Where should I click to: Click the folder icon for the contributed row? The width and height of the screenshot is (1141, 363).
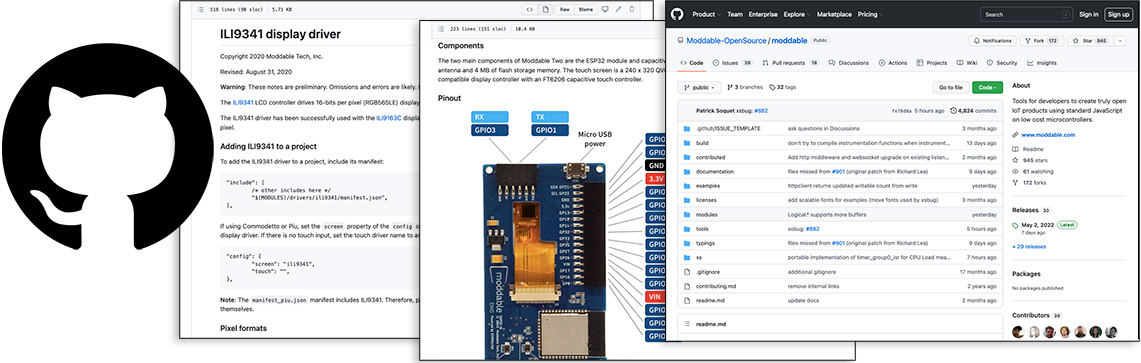pos(687,157)
